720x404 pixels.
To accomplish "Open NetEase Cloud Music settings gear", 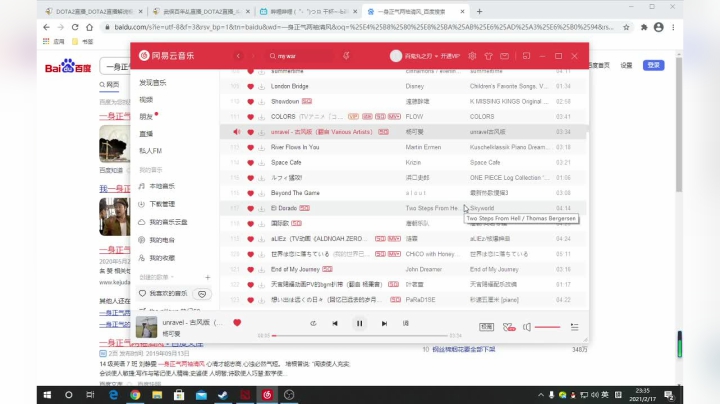I will [x=472, y=56].
